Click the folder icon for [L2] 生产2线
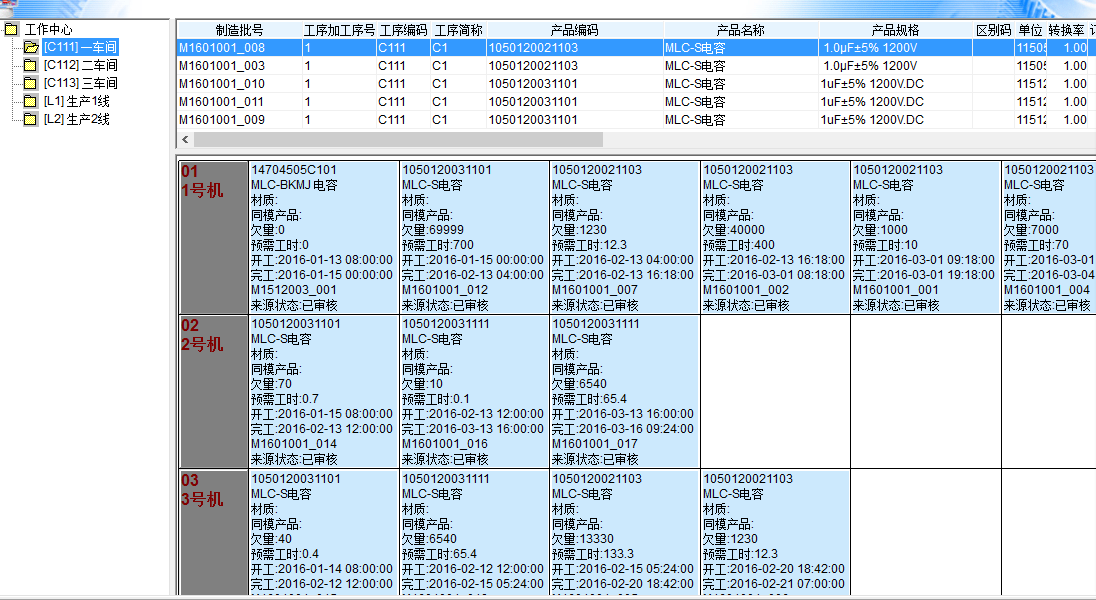1096x600 pixels. point(31,119)
